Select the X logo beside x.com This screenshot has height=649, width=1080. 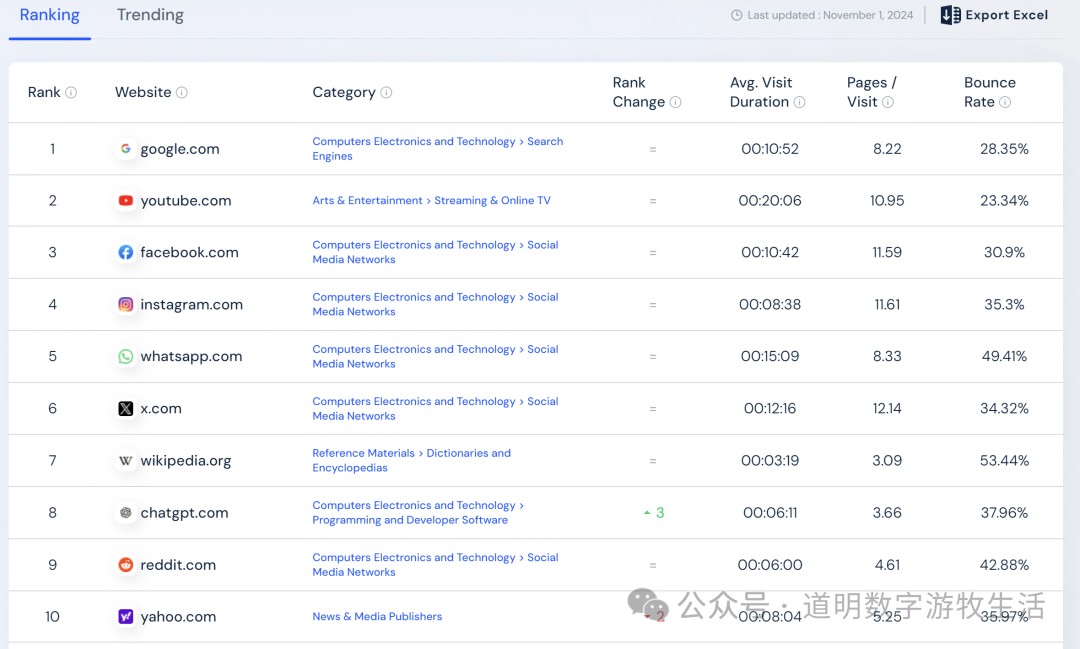125,408
